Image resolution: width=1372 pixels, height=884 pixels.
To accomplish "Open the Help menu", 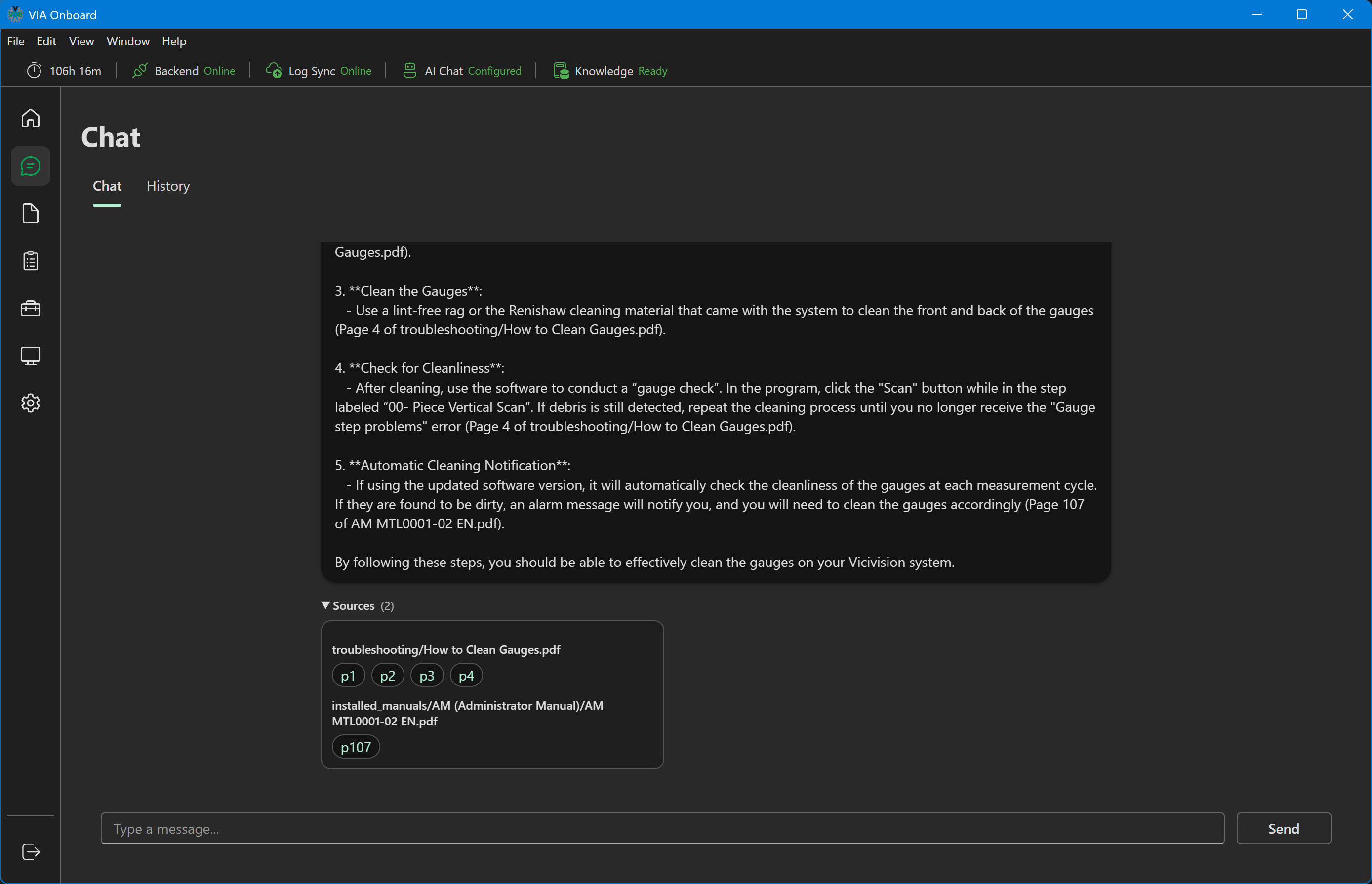I will (x=174, y=41).
